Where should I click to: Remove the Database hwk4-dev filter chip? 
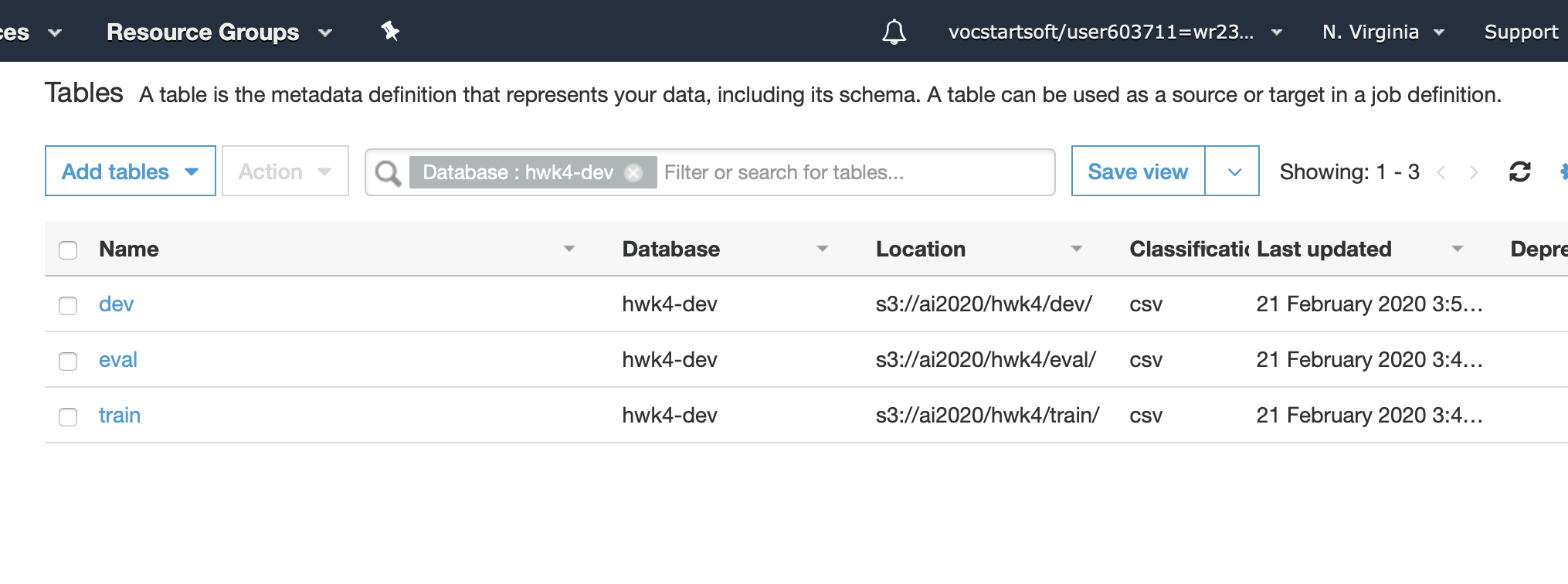(633, 172)
